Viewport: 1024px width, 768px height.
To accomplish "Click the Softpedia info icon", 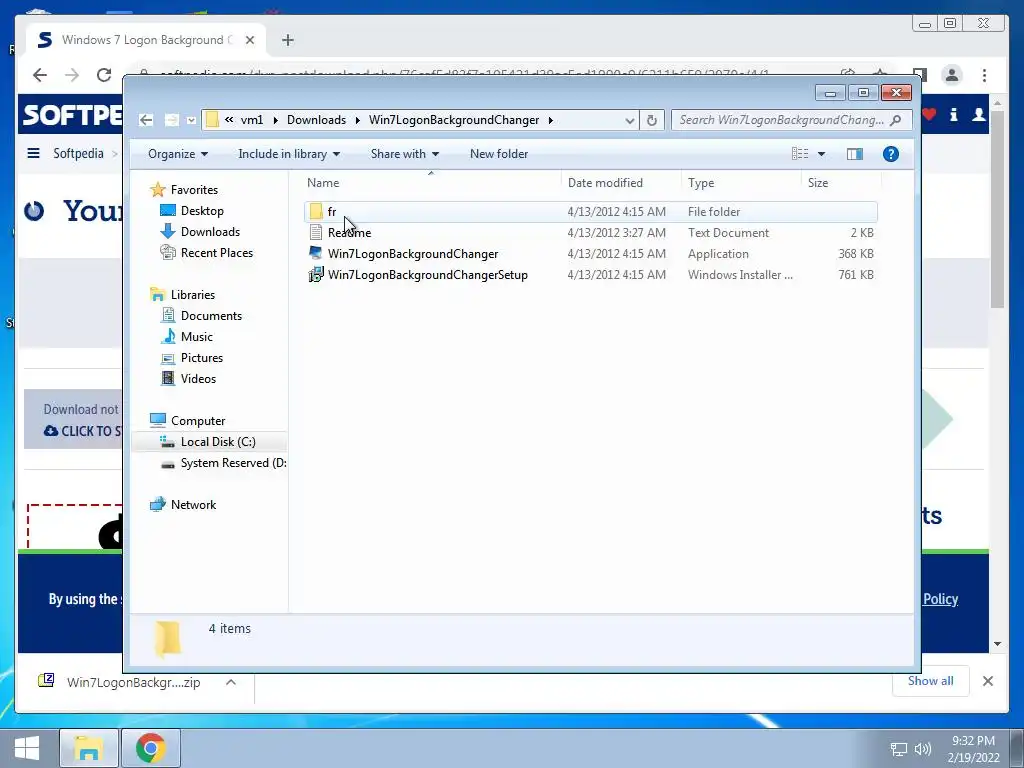I will pos(953,115).
